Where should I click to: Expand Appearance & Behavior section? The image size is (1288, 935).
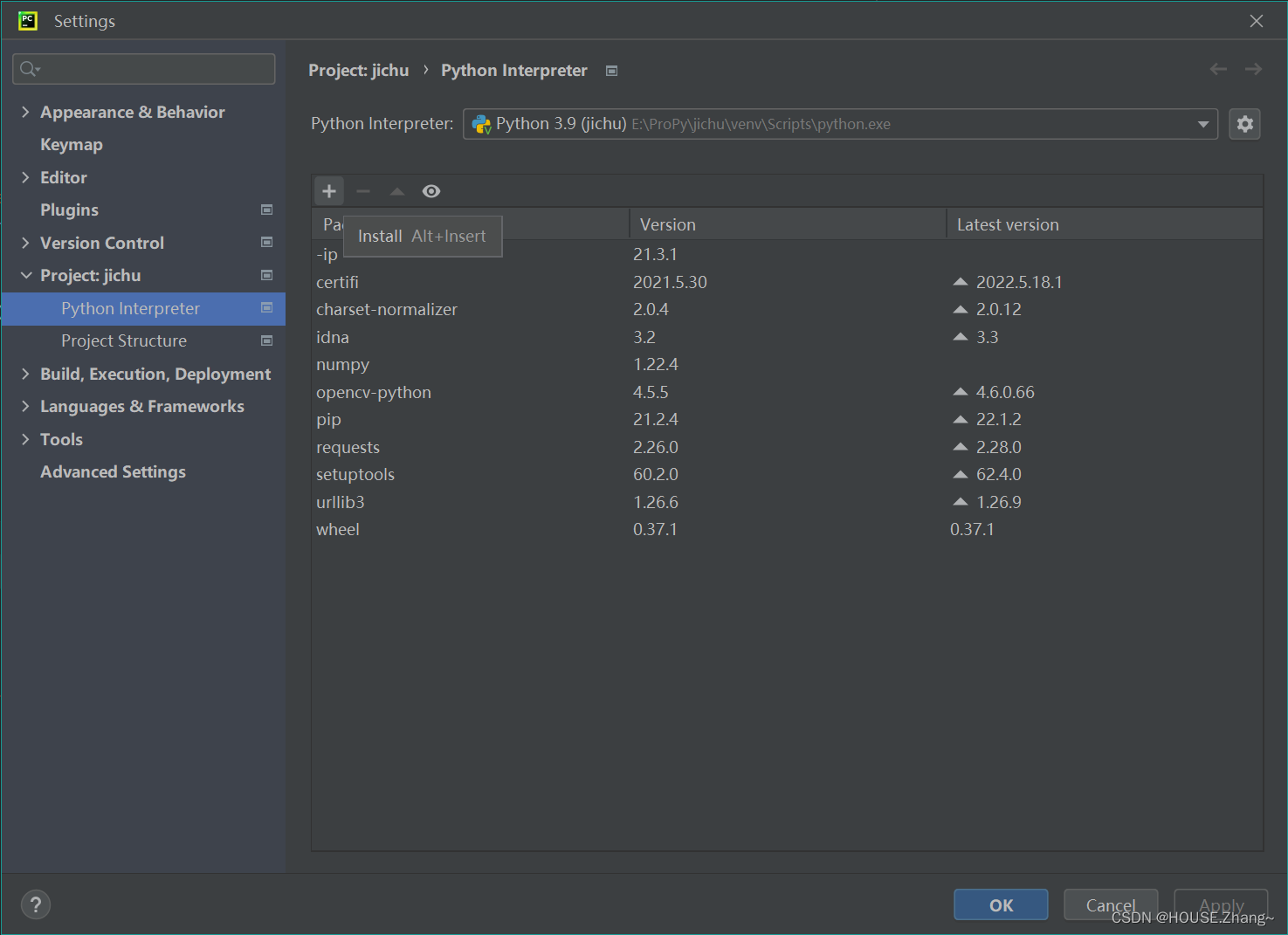pos(25,112)
